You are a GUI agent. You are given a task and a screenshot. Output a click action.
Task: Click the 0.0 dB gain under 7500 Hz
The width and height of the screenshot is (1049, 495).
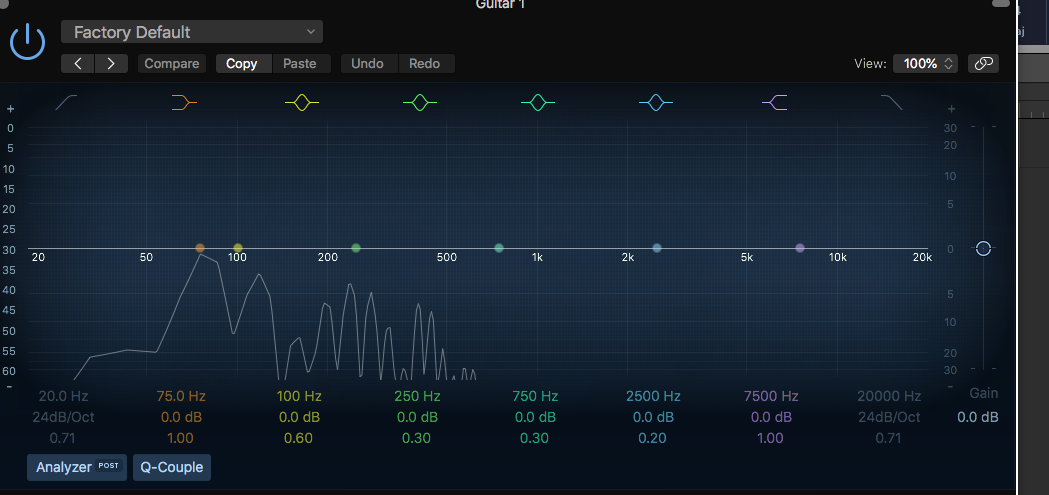coord(771,417)
